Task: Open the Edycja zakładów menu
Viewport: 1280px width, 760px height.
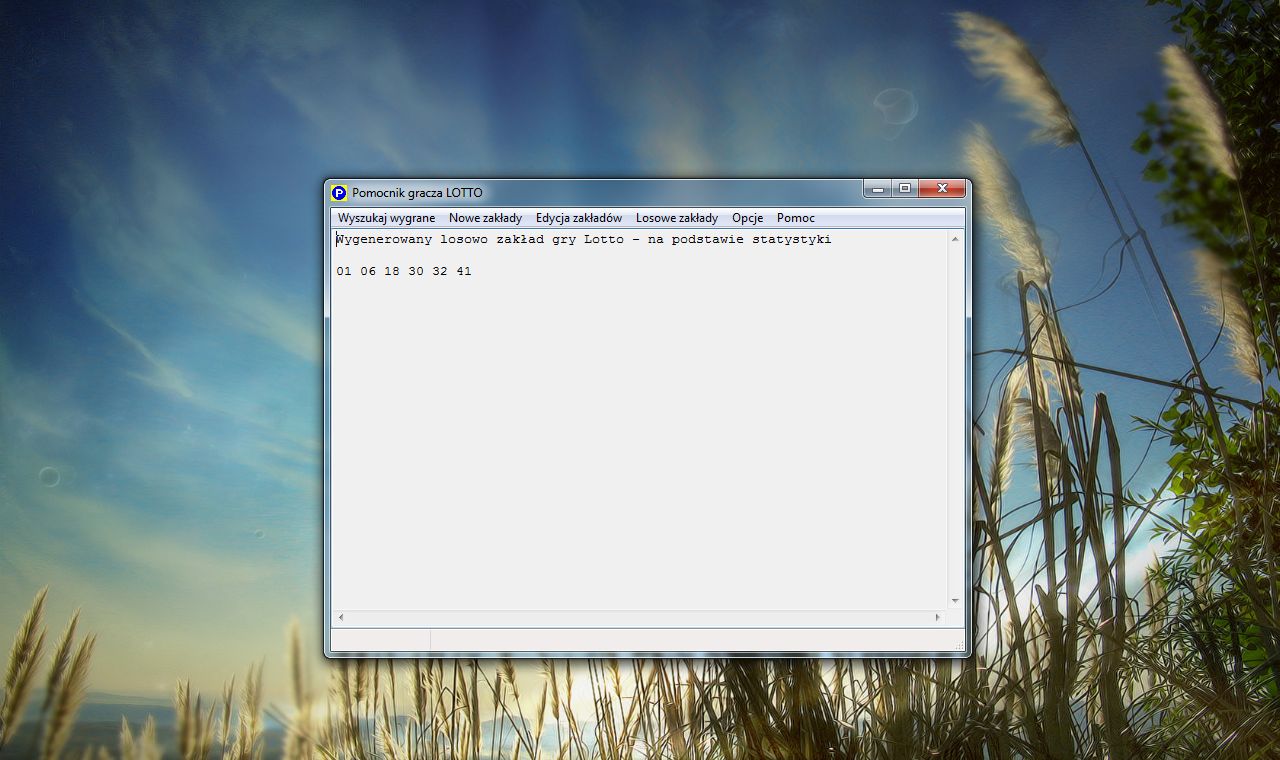Action: (579, 218)
